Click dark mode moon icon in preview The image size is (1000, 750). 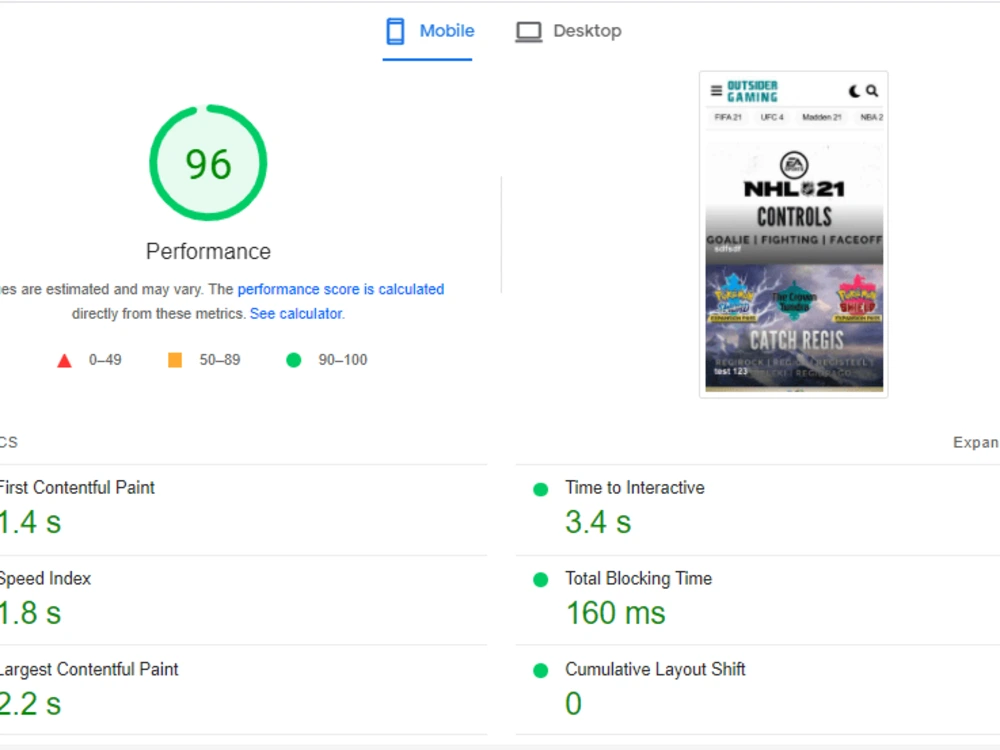[x=854, y=91]
